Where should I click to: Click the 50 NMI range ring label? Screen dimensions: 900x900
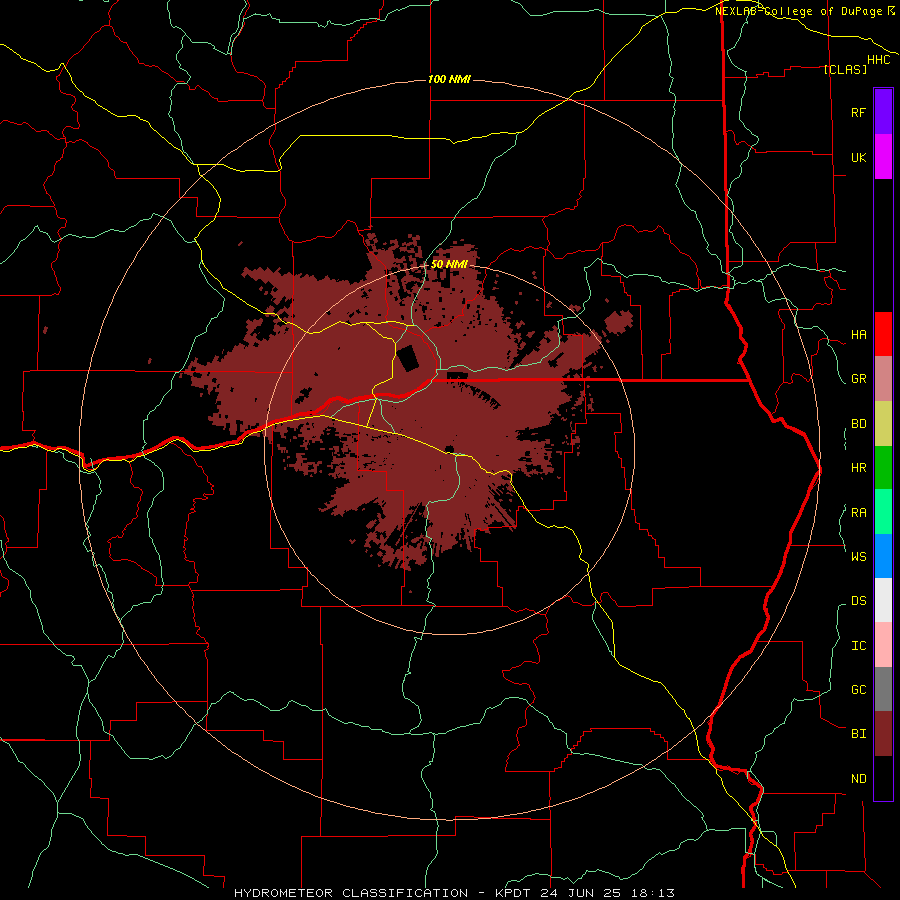coord(449,264)
